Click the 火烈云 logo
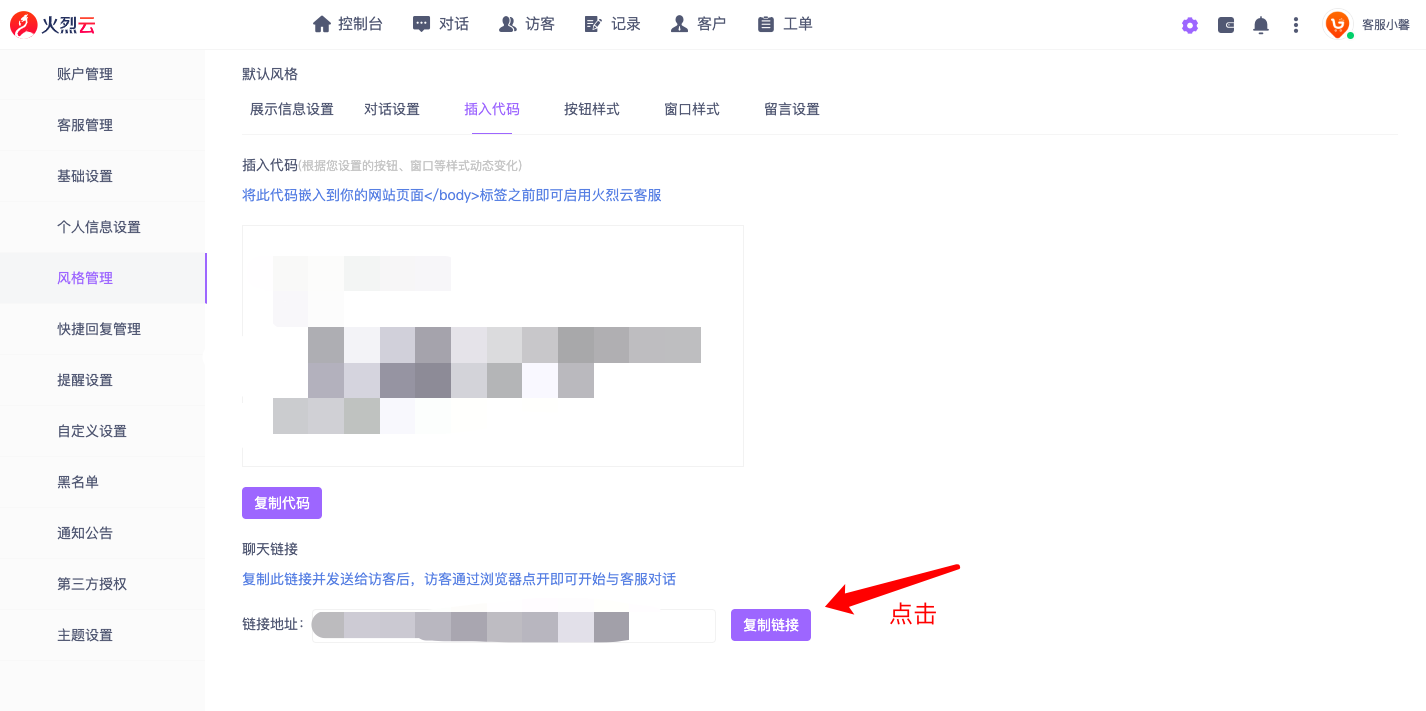The width and height of the screenshot is (1426, 711). pyautogui.click(x=53, y=25)
